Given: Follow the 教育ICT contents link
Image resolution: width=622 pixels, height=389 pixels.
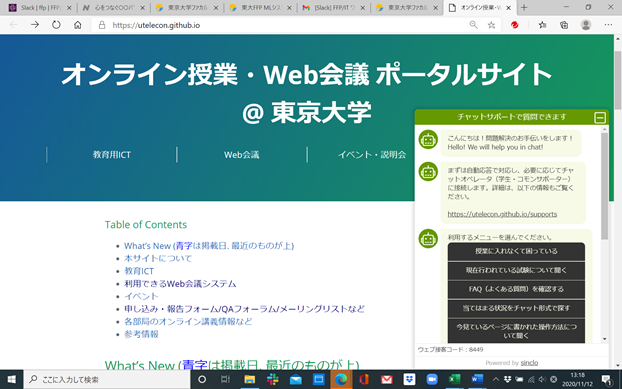Looking at the screenshot, I should tap(139, 271).
